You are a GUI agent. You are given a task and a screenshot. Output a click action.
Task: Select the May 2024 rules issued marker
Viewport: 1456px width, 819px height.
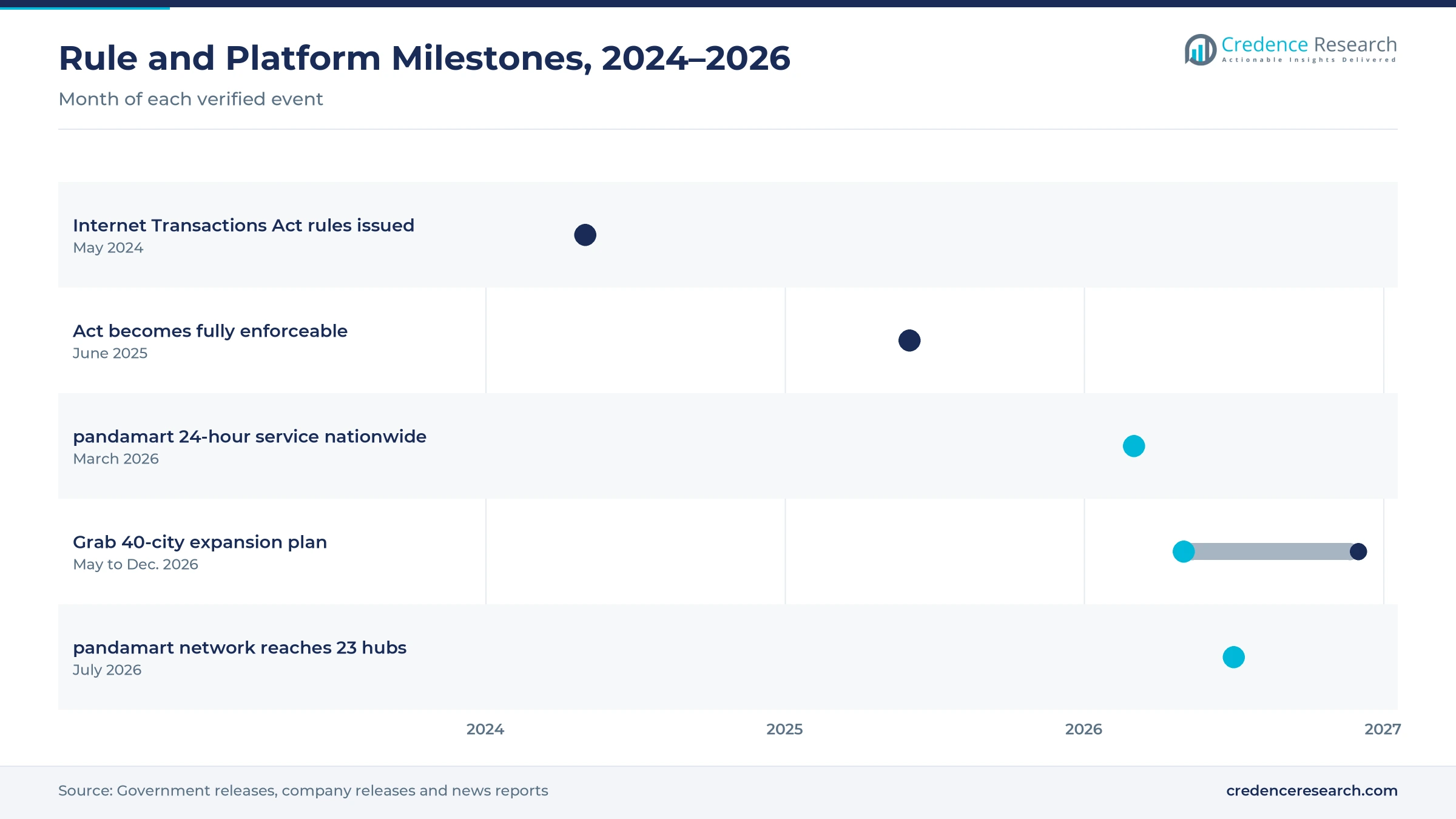click(x=585, y=235)
